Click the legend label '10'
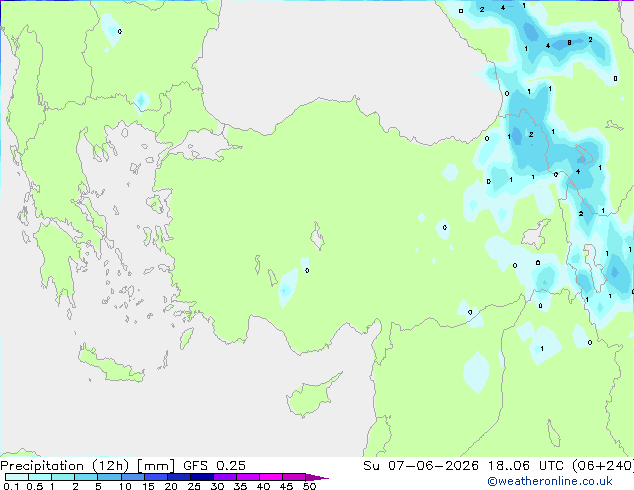The width and height of the screenshot is (634, 490). point(125,486)
